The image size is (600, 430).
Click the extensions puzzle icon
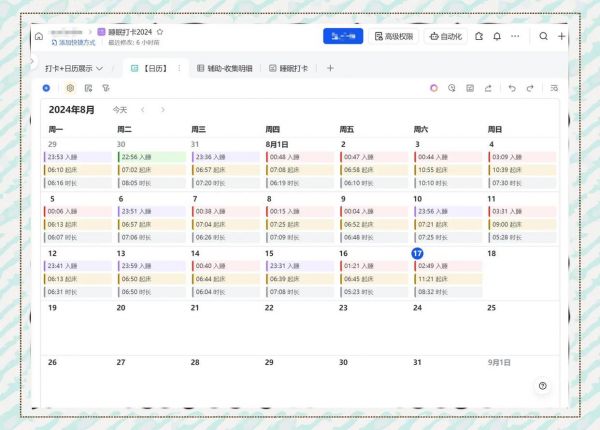pos(479,36)
